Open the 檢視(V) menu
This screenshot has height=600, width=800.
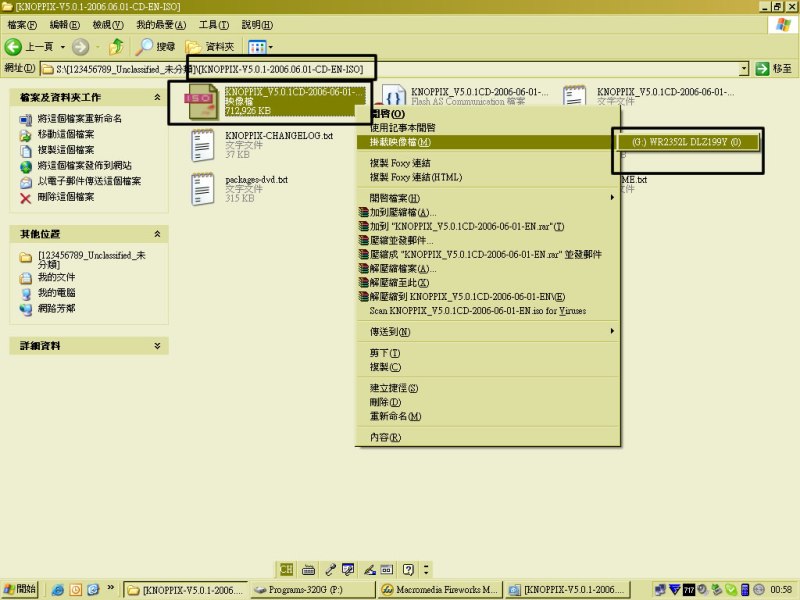pyautogui.click(x=108, y=24)
